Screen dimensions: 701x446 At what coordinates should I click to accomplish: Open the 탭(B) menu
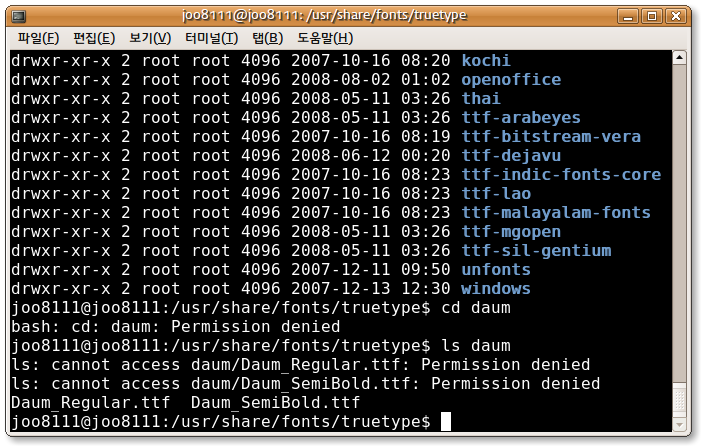point(267,38)
